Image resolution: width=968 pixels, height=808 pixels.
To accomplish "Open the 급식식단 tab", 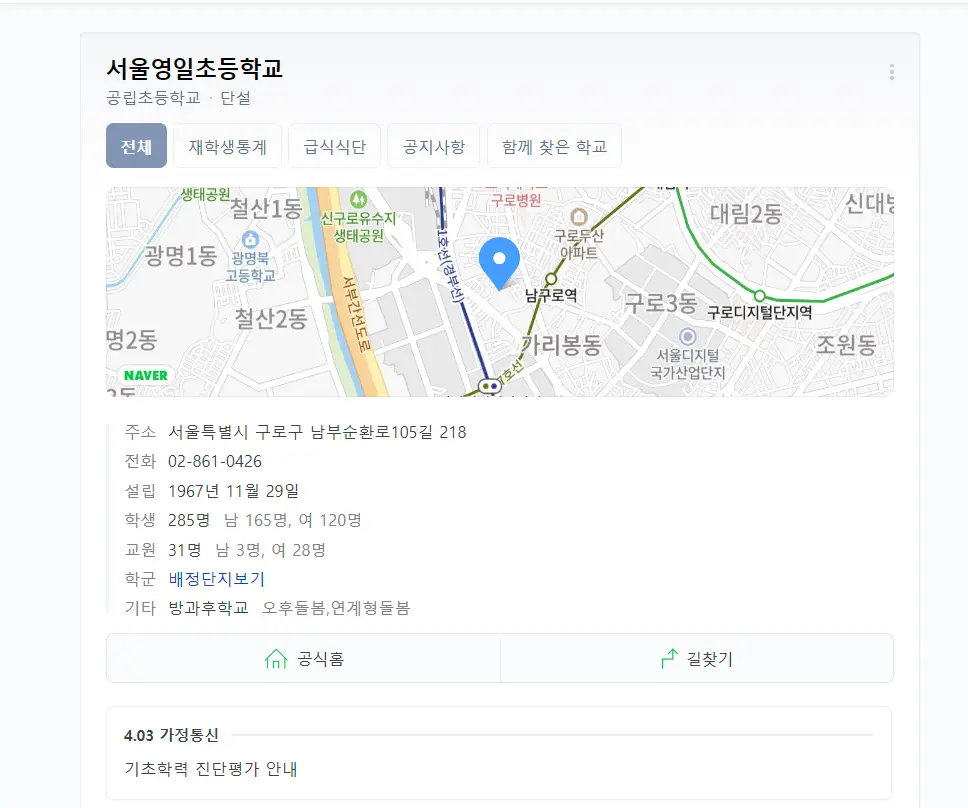I will (335, 146).
